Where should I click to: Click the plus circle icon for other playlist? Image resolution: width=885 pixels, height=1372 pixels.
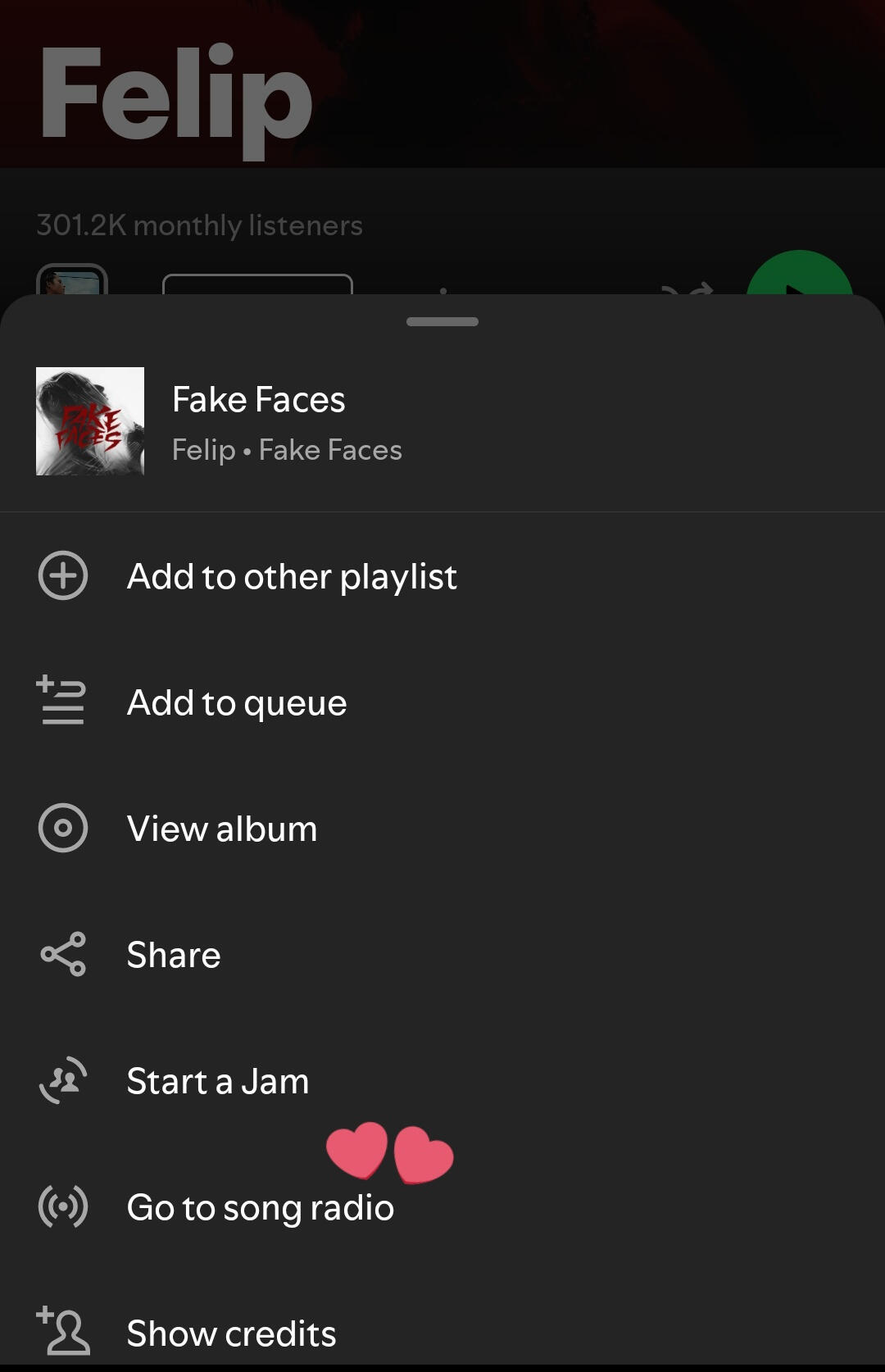pyautogui.click(x=63, y=576)
